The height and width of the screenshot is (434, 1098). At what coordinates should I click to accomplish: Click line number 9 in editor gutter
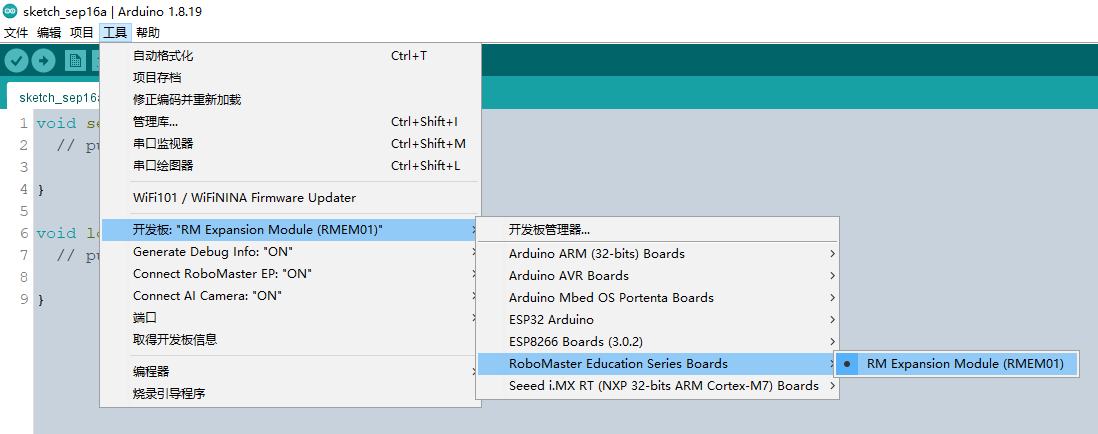[x=24, y=300]
